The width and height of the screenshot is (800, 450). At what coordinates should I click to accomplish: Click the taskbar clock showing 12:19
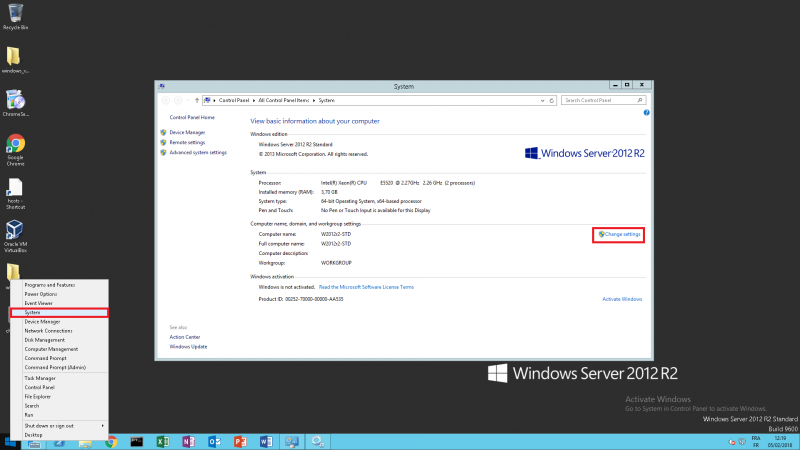click(780, 442)
